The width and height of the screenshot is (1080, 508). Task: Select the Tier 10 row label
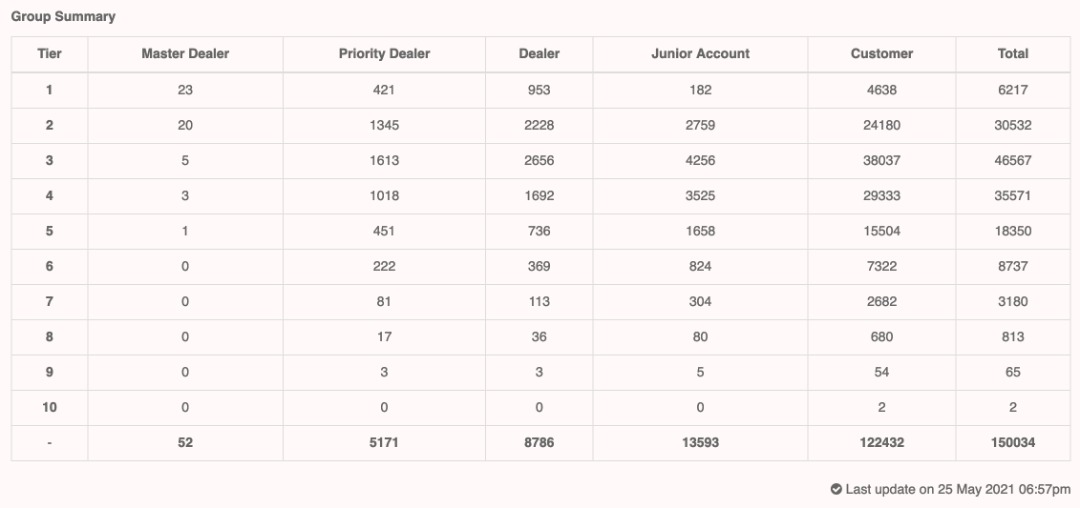(x=49, y=407)
